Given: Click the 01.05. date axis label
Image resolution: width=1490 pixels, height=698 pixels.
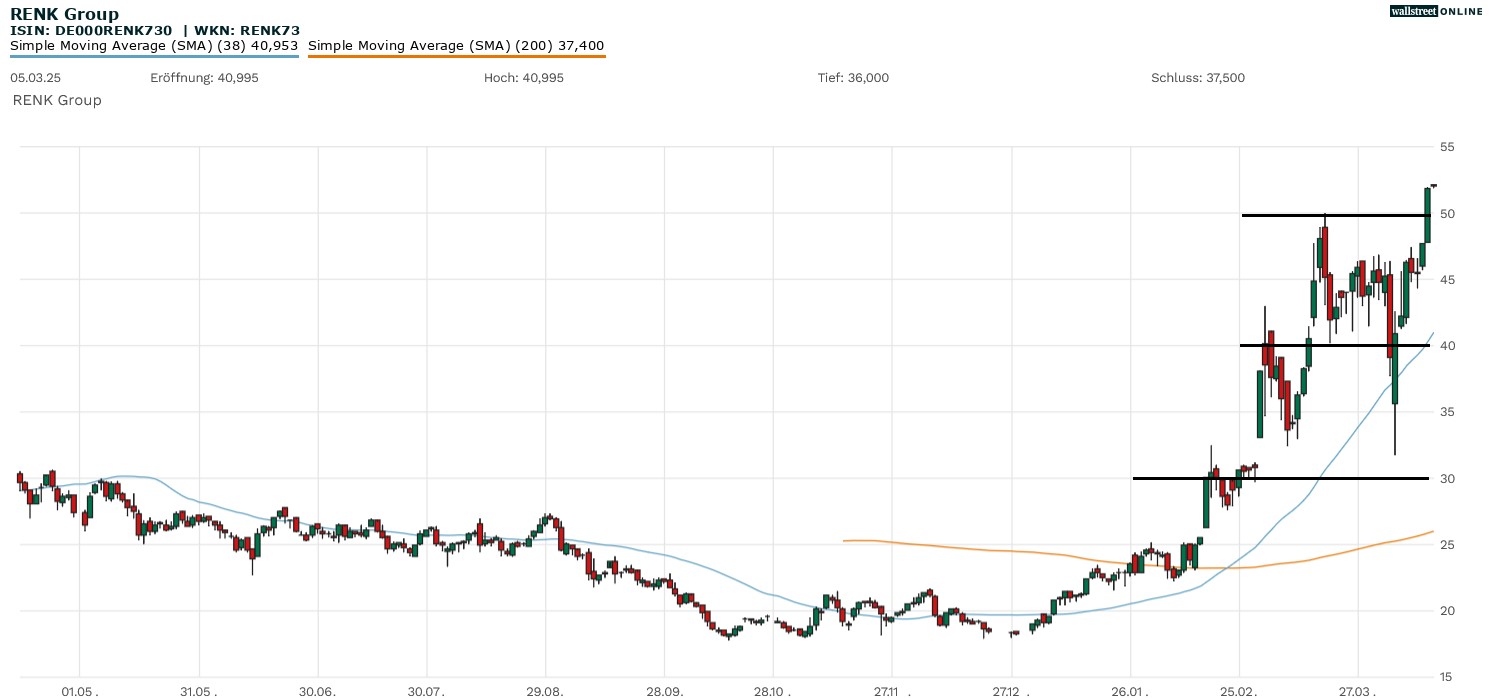Looking at the screenshot, I should [x=79, y=691].
